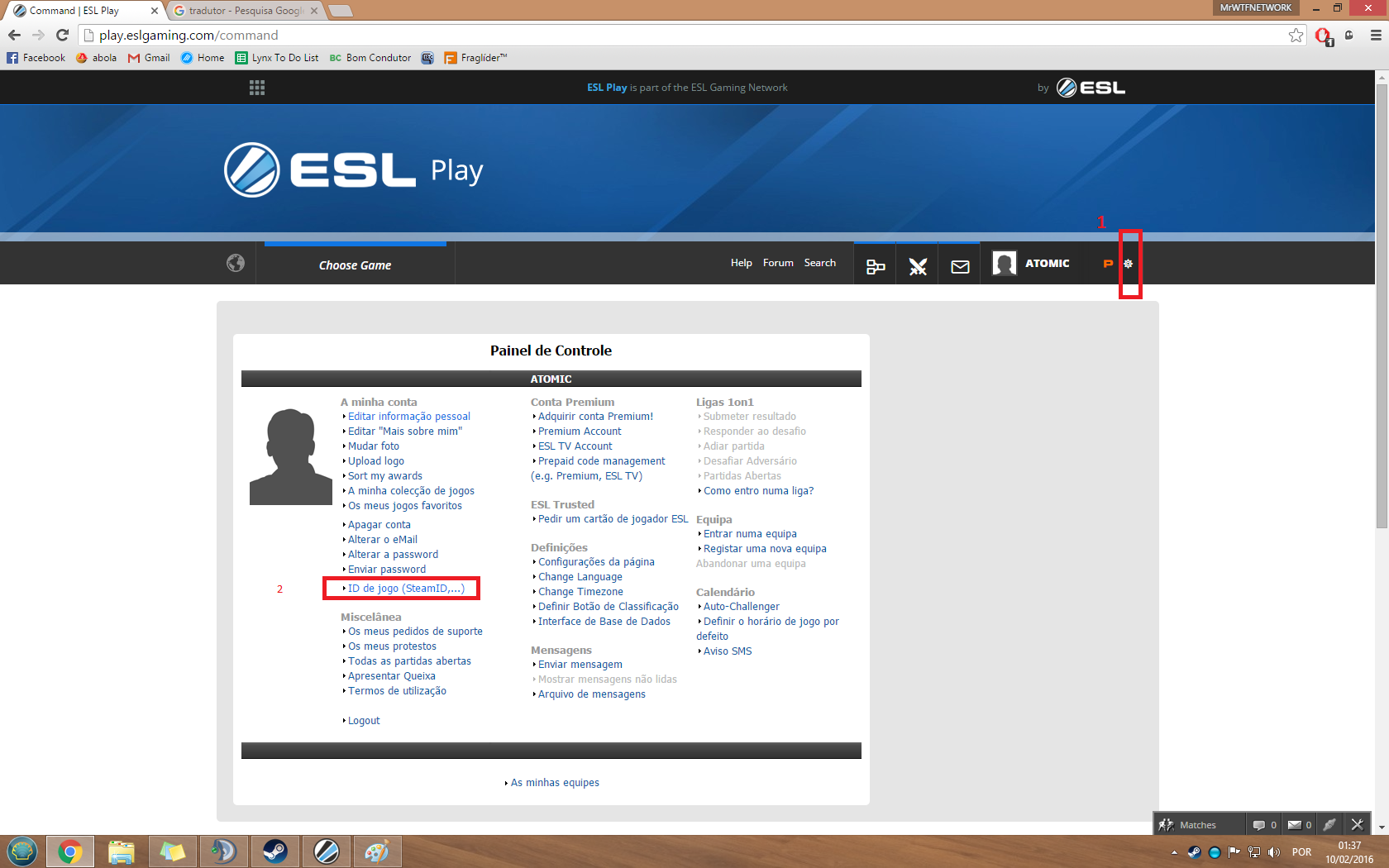Click the Auto-Challenger link
Viewport: 1389px width, 868px height.
[x=742, y=607]
